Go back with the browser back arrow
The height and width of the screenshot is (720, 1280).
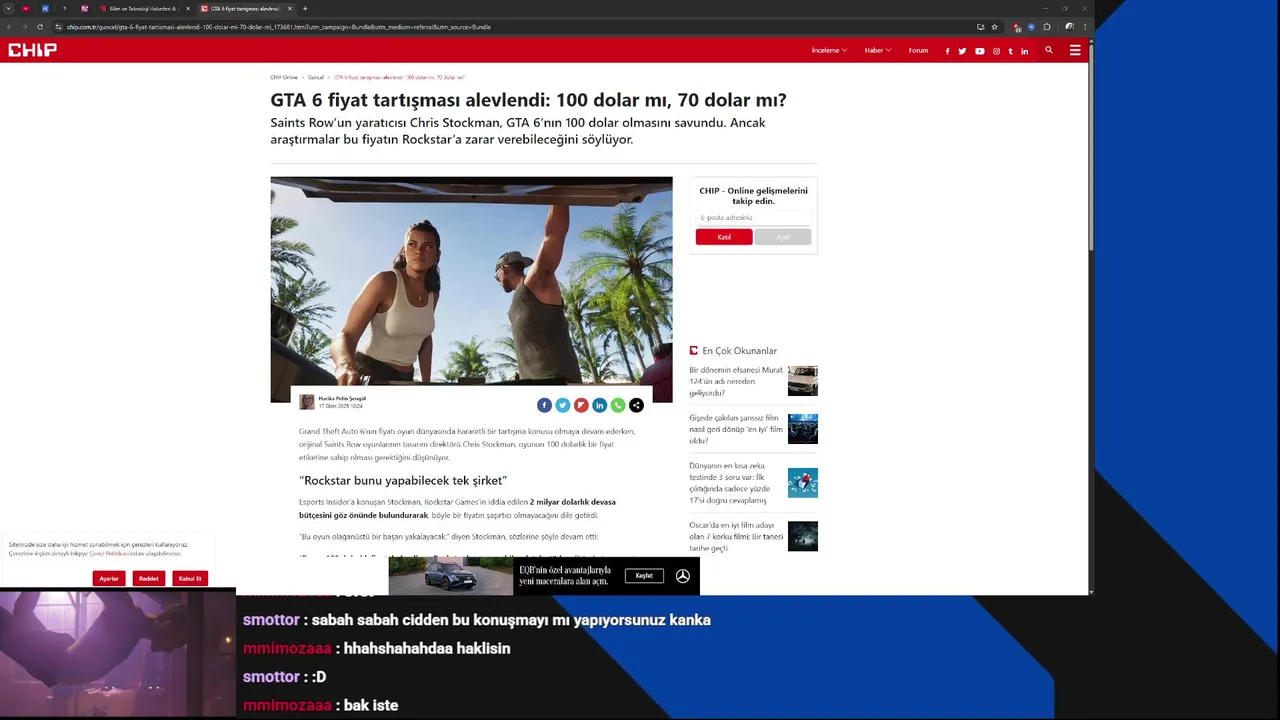[x=9, y=27]
